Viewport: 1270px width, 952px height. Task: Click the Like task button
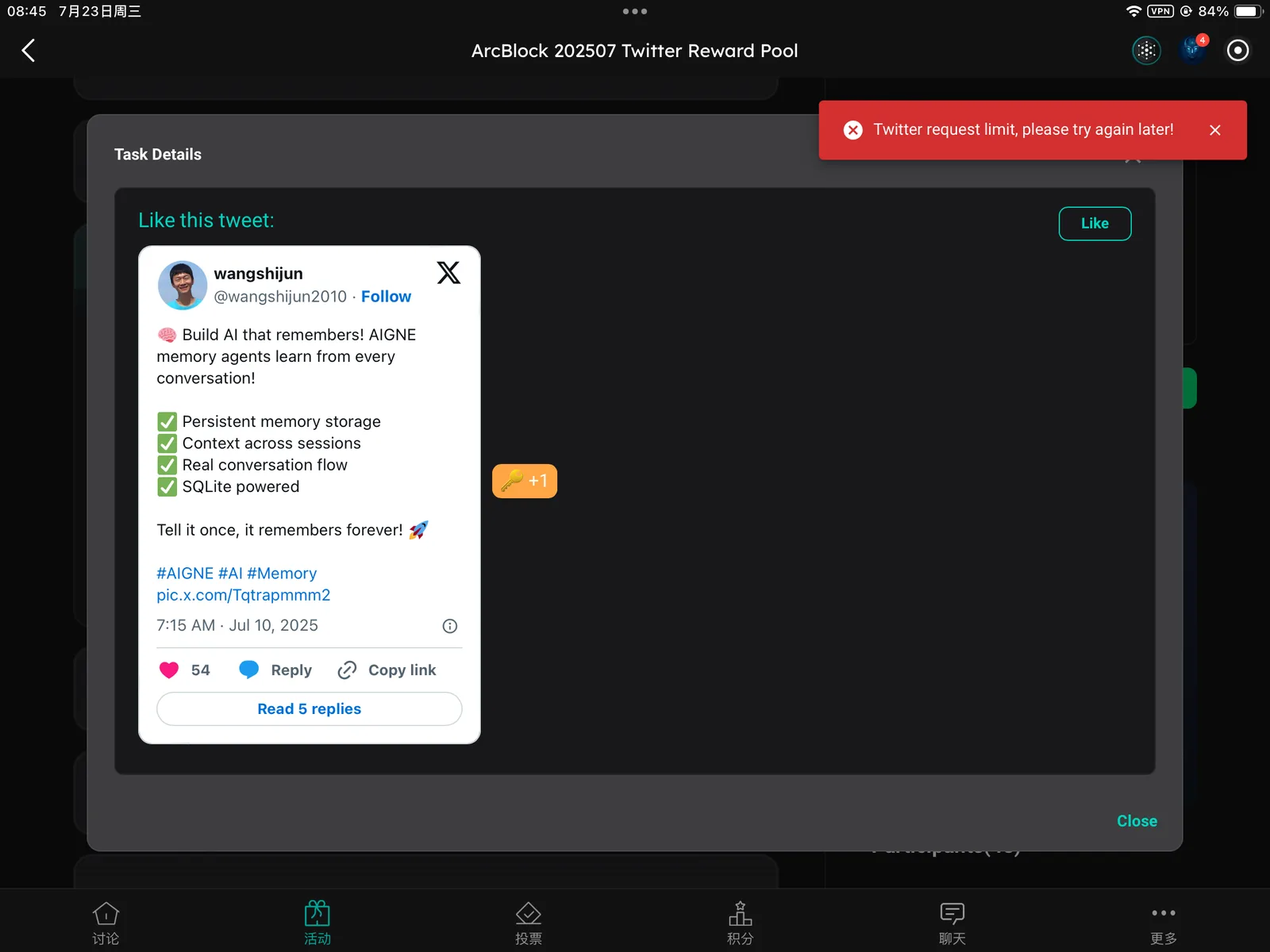(1095, 224)
